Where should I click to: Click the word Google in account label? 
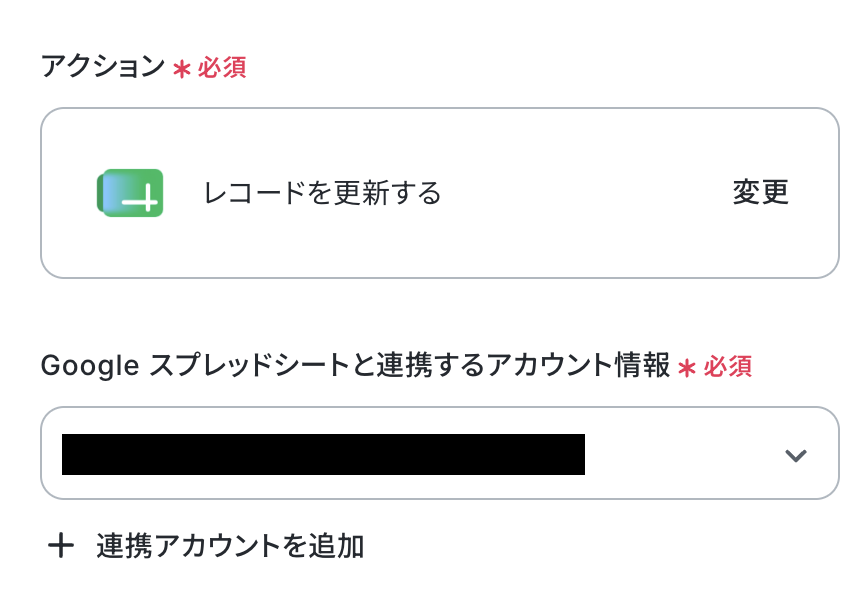(90, 367)
